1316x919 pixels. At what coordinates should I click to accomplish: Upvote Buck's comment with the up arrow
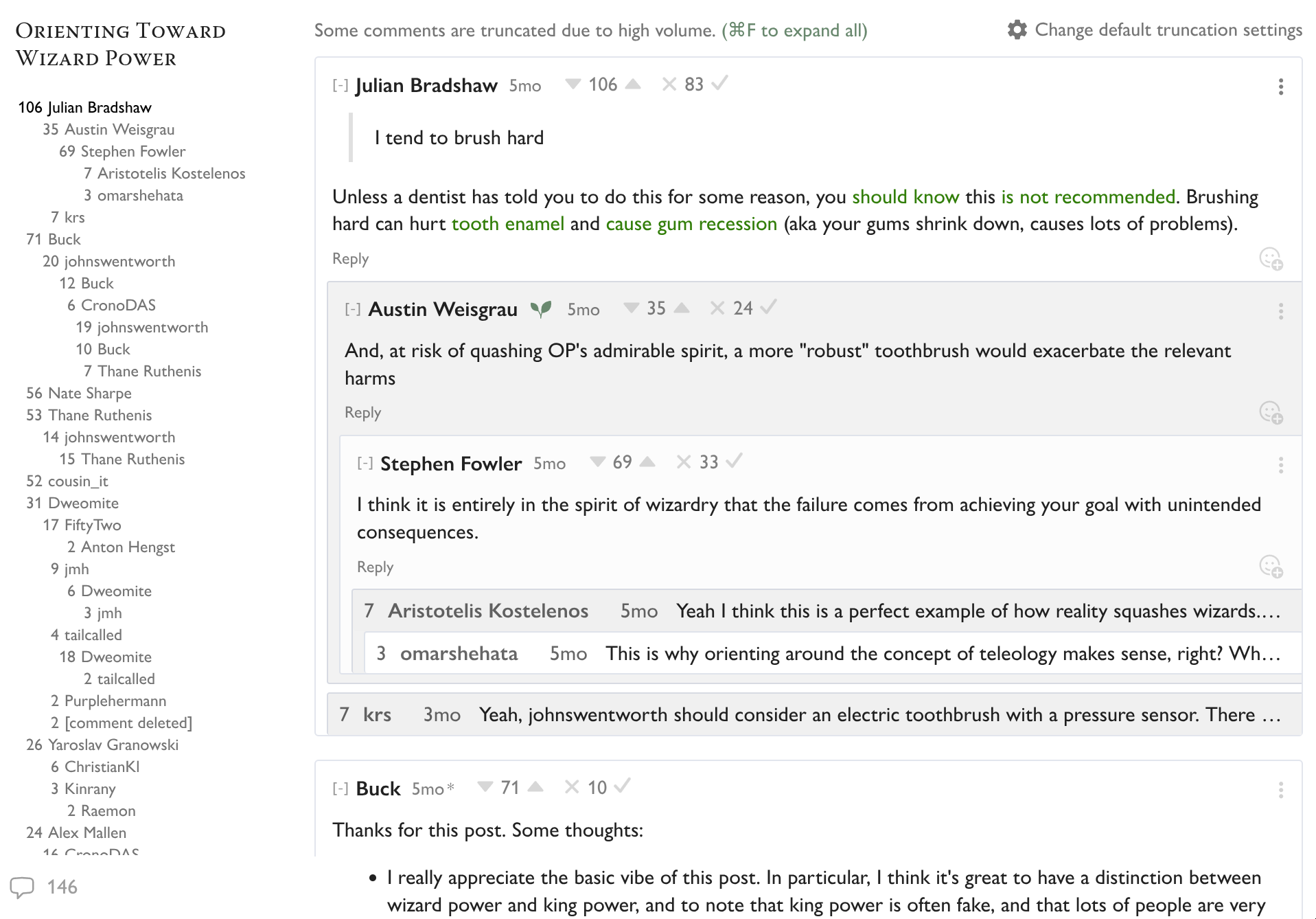pyautogui.click(x=536, y=787)
